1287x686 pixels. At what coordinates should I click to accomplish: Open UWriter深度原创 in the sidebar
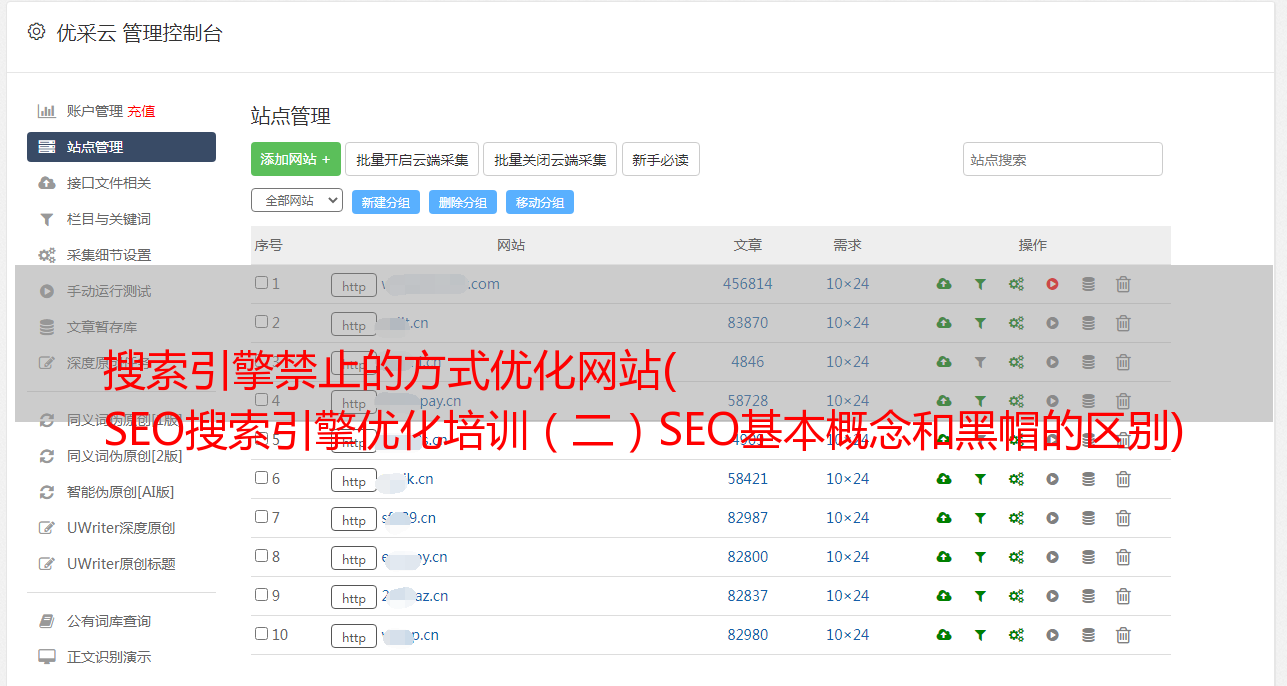click(x=121, y=528)
